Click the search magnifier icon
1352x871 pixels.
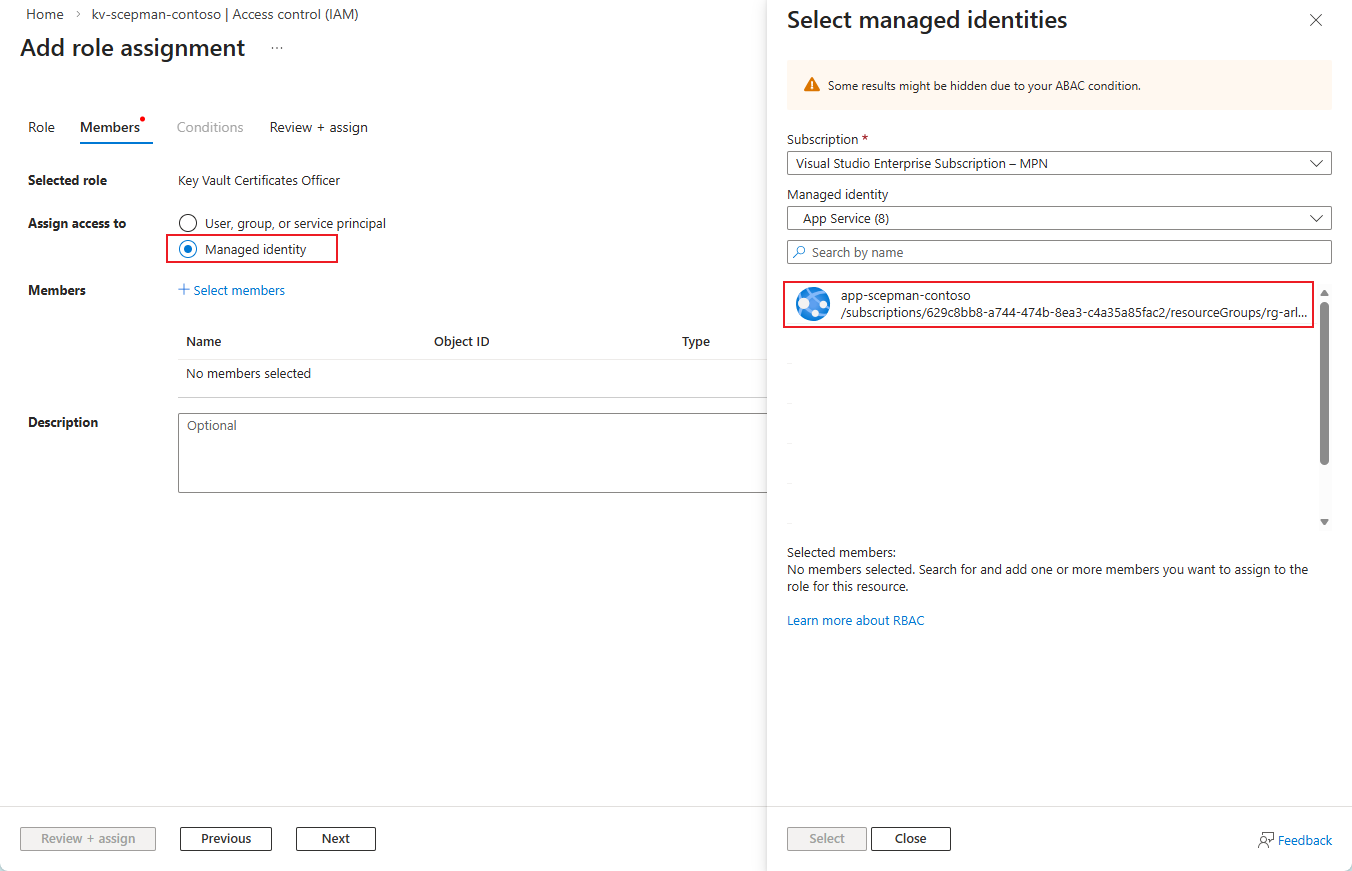click(x=799, y=252)
